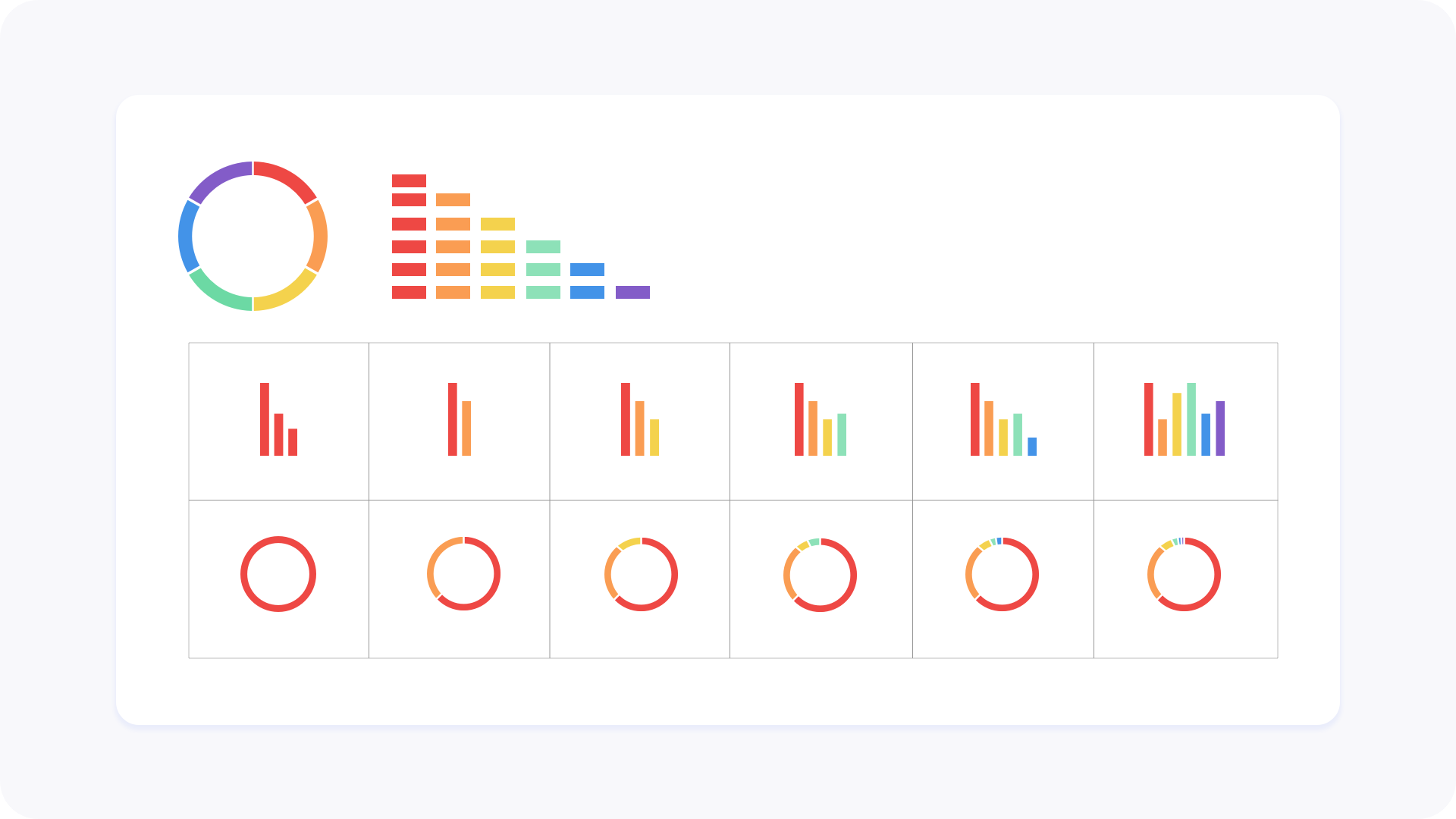The height and width of the screenshot is (819, 1456).
Task: Click the bar chart with three red bars
Action: coord(278,419)
